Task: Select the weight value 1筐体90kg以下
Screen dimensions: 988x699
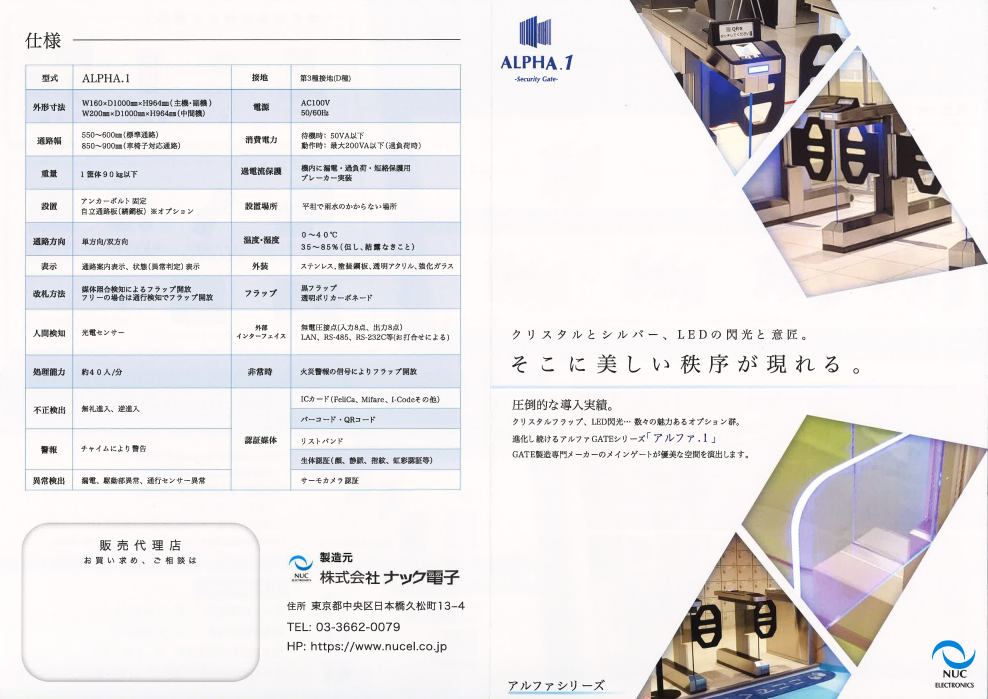Action: tap(108, 174)
